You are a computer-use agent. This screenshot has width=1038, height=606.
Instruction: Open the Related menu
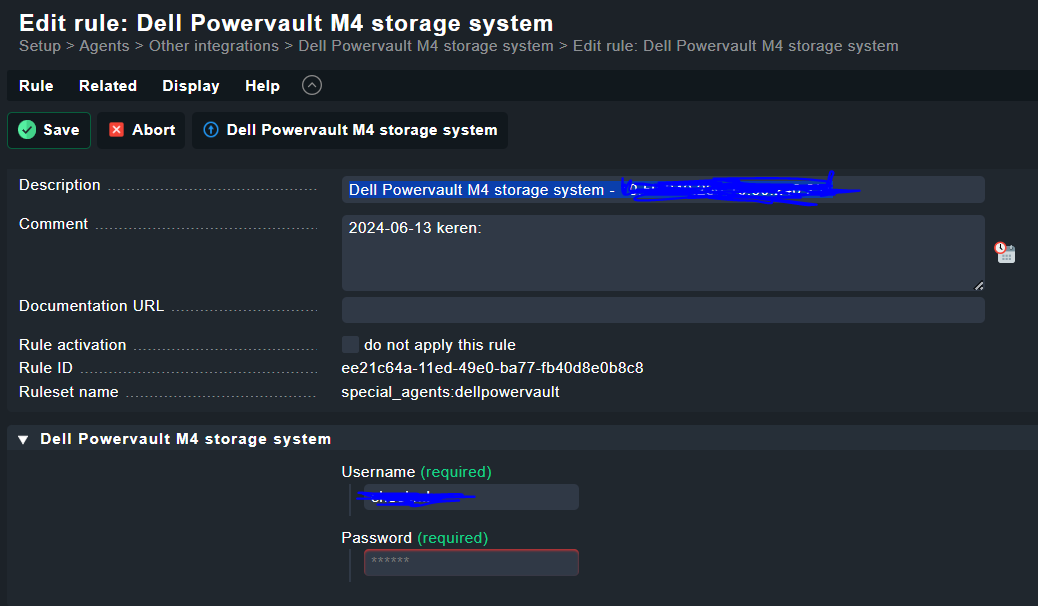click(108, 86)
